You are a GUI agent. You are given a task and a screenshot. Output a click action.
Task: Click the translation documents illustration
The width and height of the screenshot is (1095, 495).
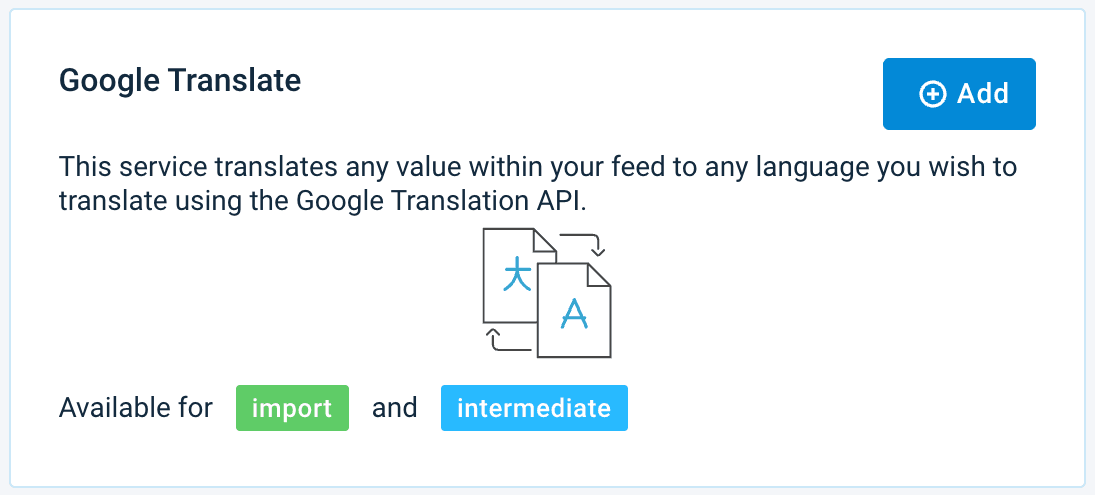click(546, 292)
